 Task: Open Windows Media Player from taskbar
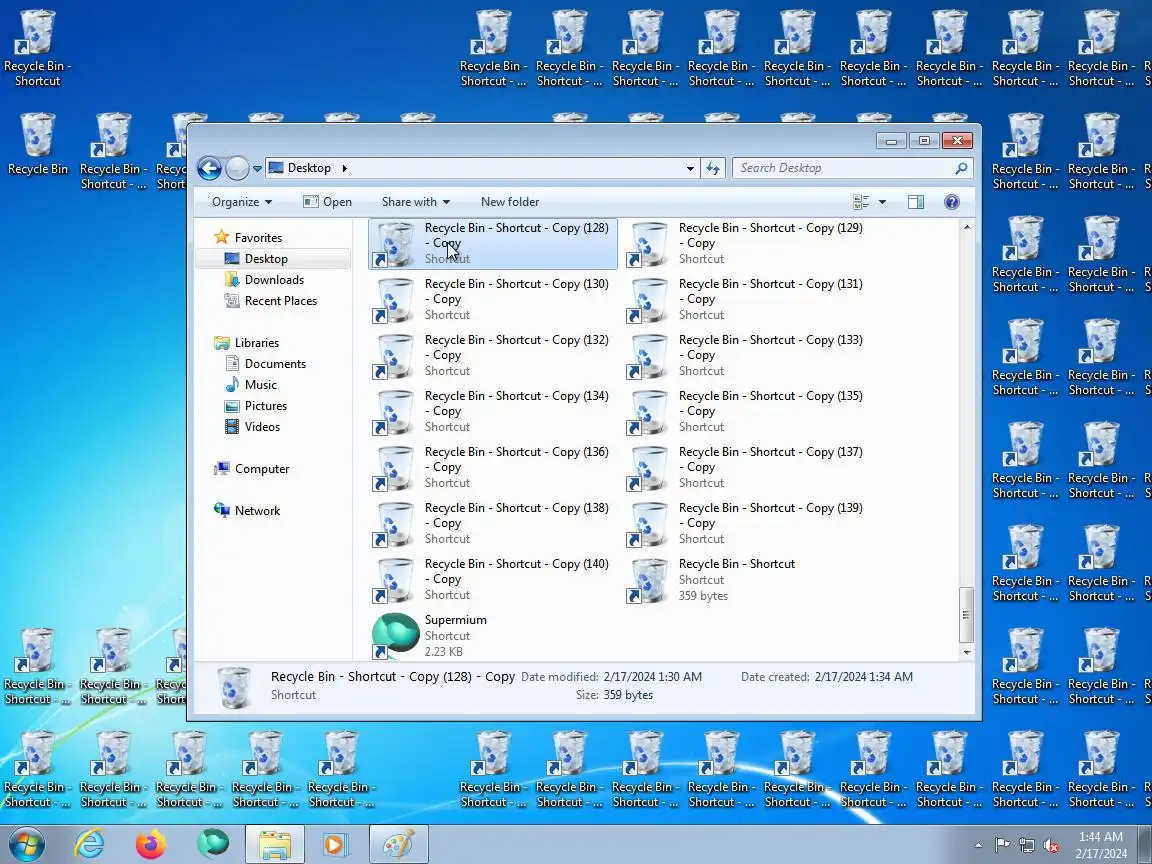pyautogui.click(x=334, y=845)
